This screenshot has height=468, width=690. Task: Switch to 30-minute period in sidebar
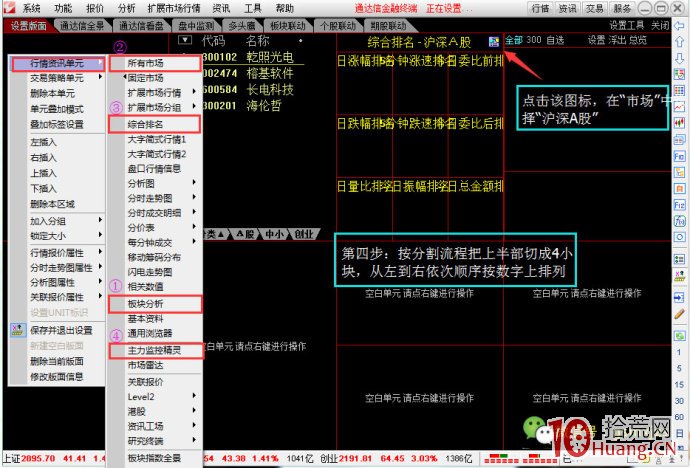tap(679, 401)
